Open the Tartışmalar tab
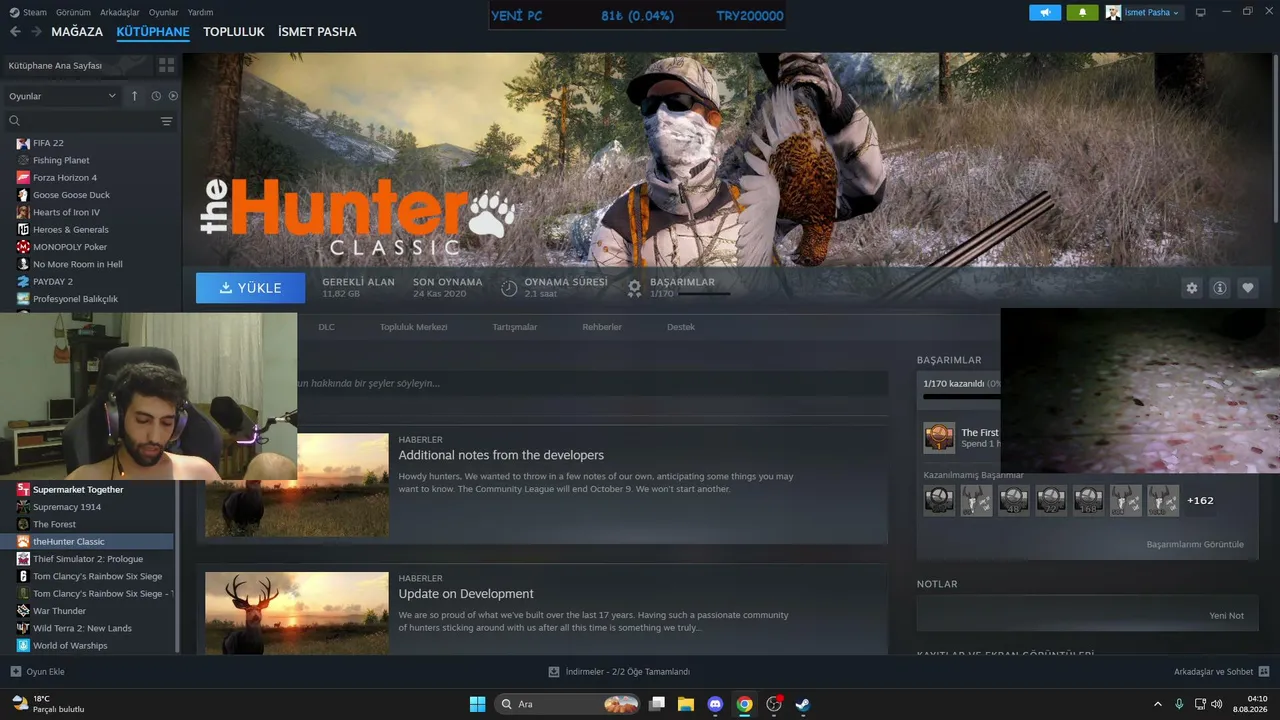1280x720 pixels. point(515,327)
